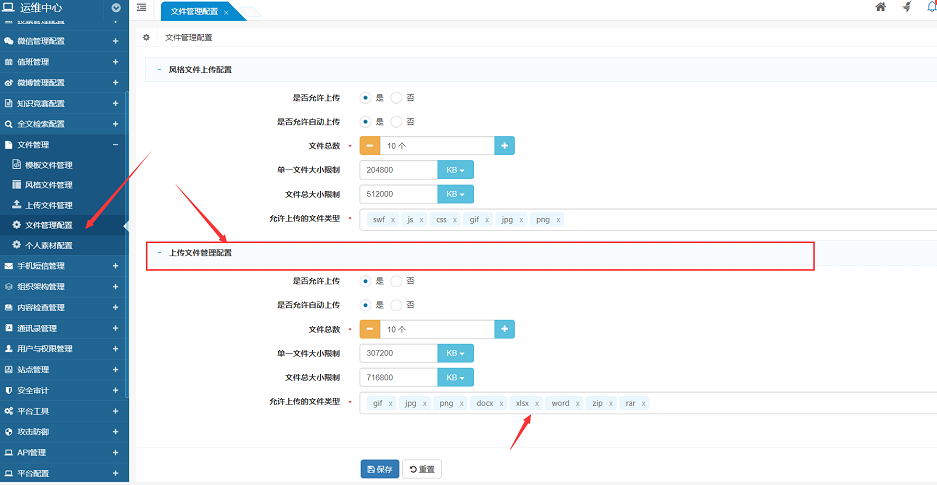The width and height of the screenshot is (937, 485).
Task: Select 否 for 是否允许自动上传 in 上传文件管理配置
Action: (x=396, y=304)
